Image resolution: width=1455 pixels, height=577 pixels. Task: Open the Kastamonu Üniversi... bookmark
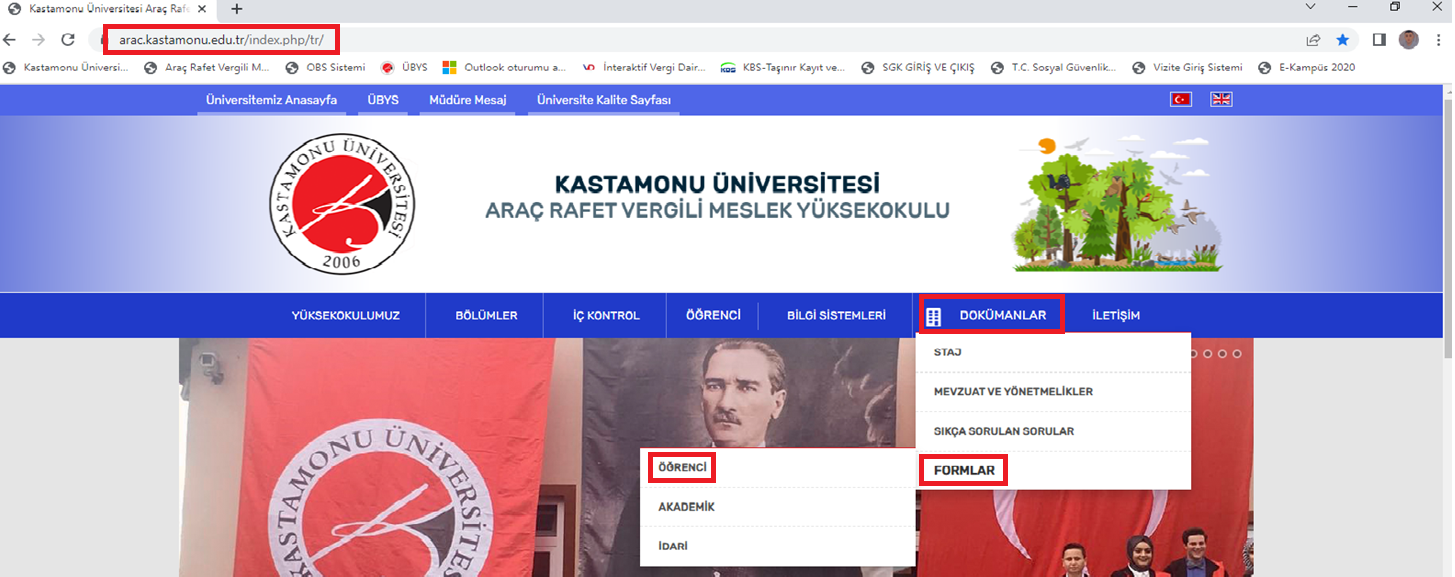point(66,68)
